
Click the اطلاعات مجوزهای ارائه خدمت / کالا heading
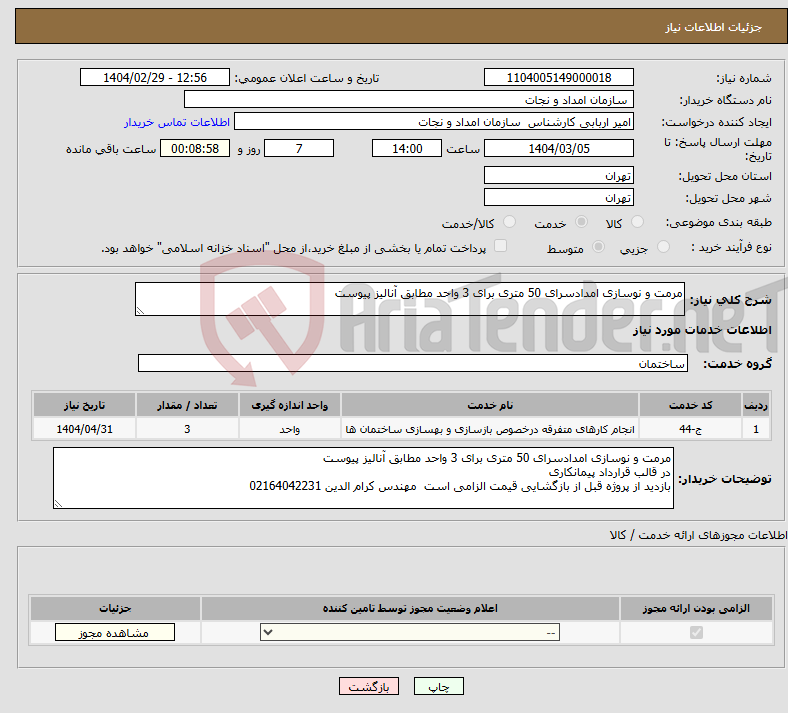point(698,535)
